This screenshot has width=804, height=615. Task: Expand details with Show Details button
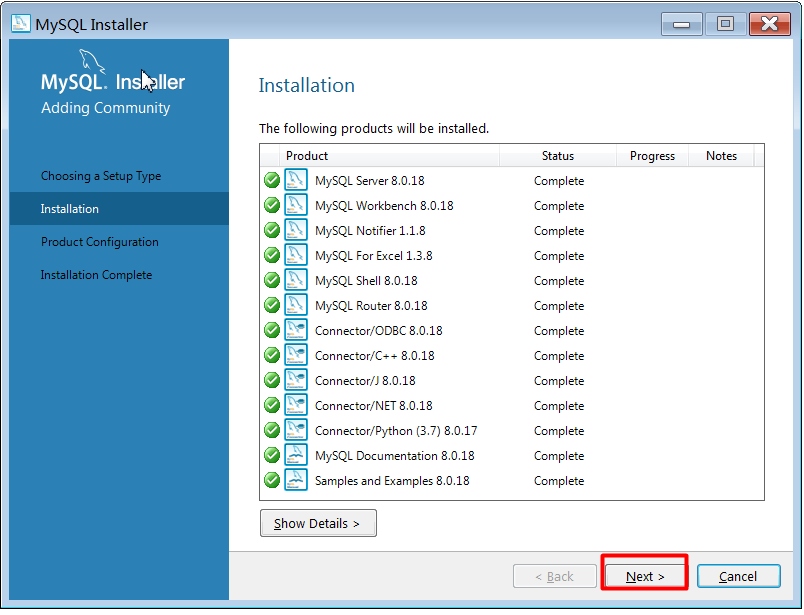(318, 523)
